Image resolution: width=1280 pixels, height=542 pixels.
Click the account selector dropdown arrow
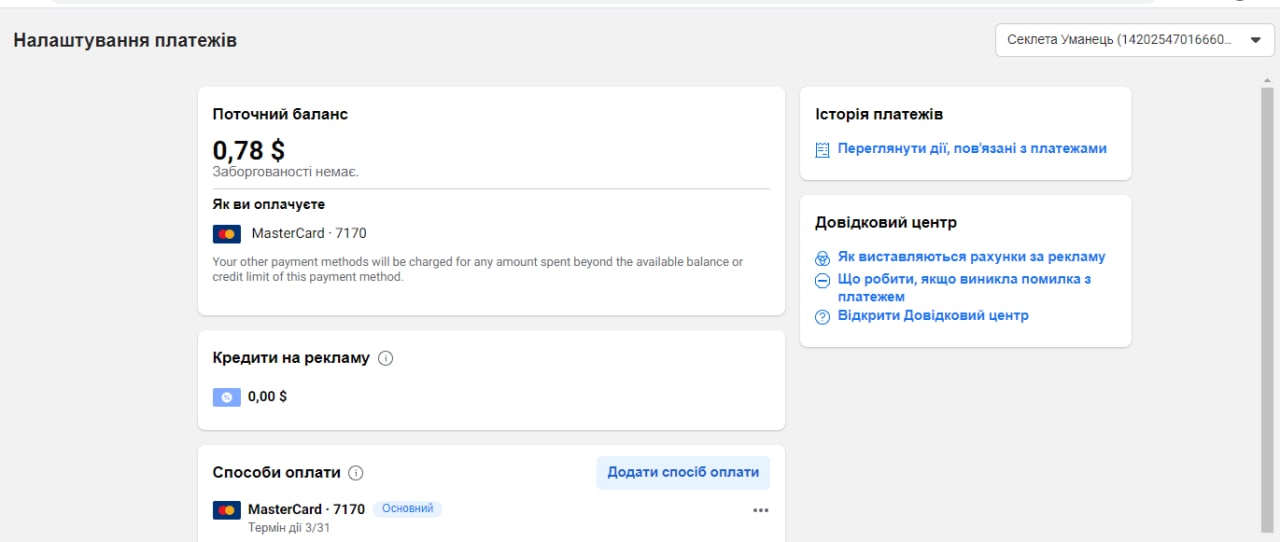(1256, 40)
